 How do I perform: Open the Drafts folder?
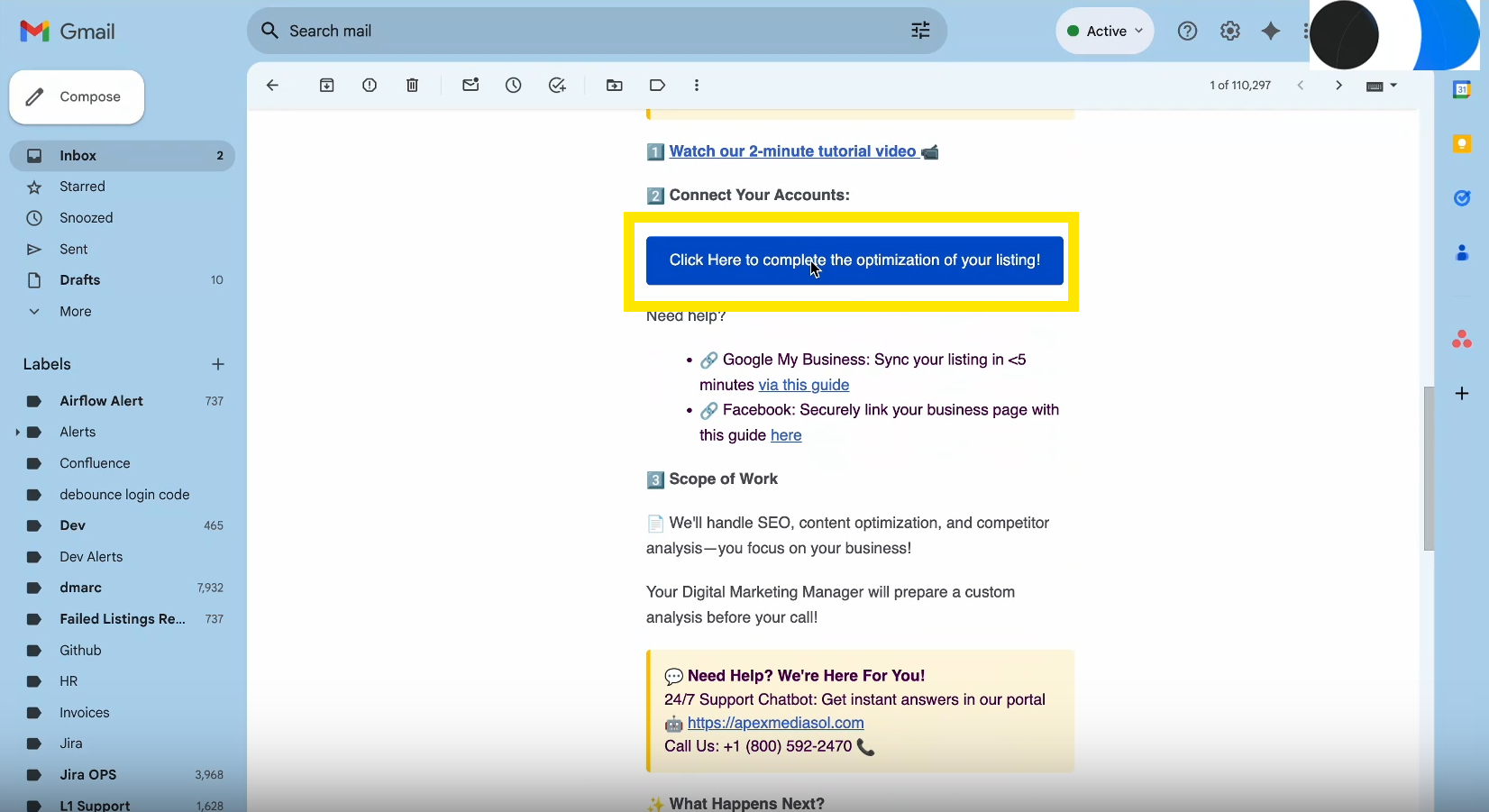(80, 280)
